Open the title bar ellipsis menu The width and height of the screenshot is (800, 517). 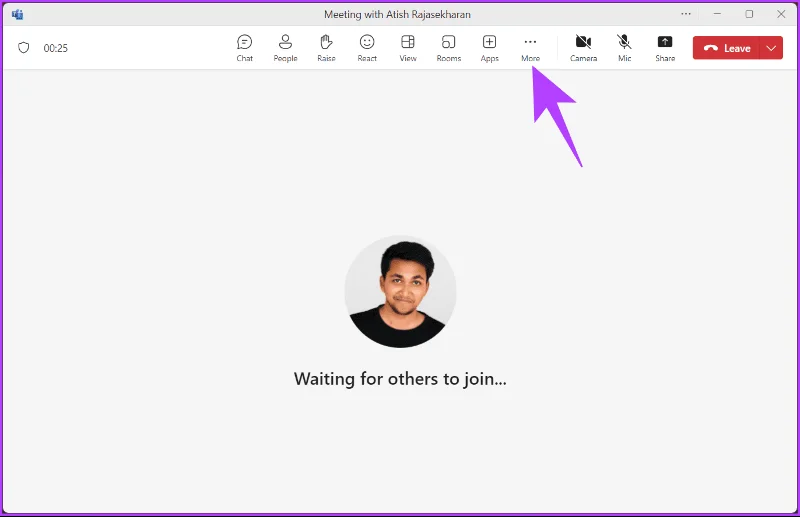click(686, 14)
